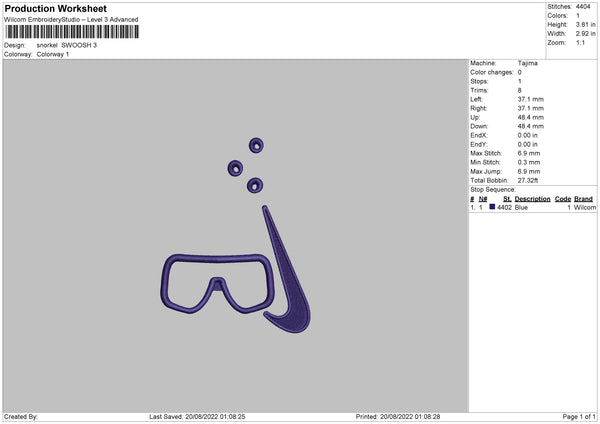Click the Total Bobbin value 27.32ft

click(x=528, y=180)
